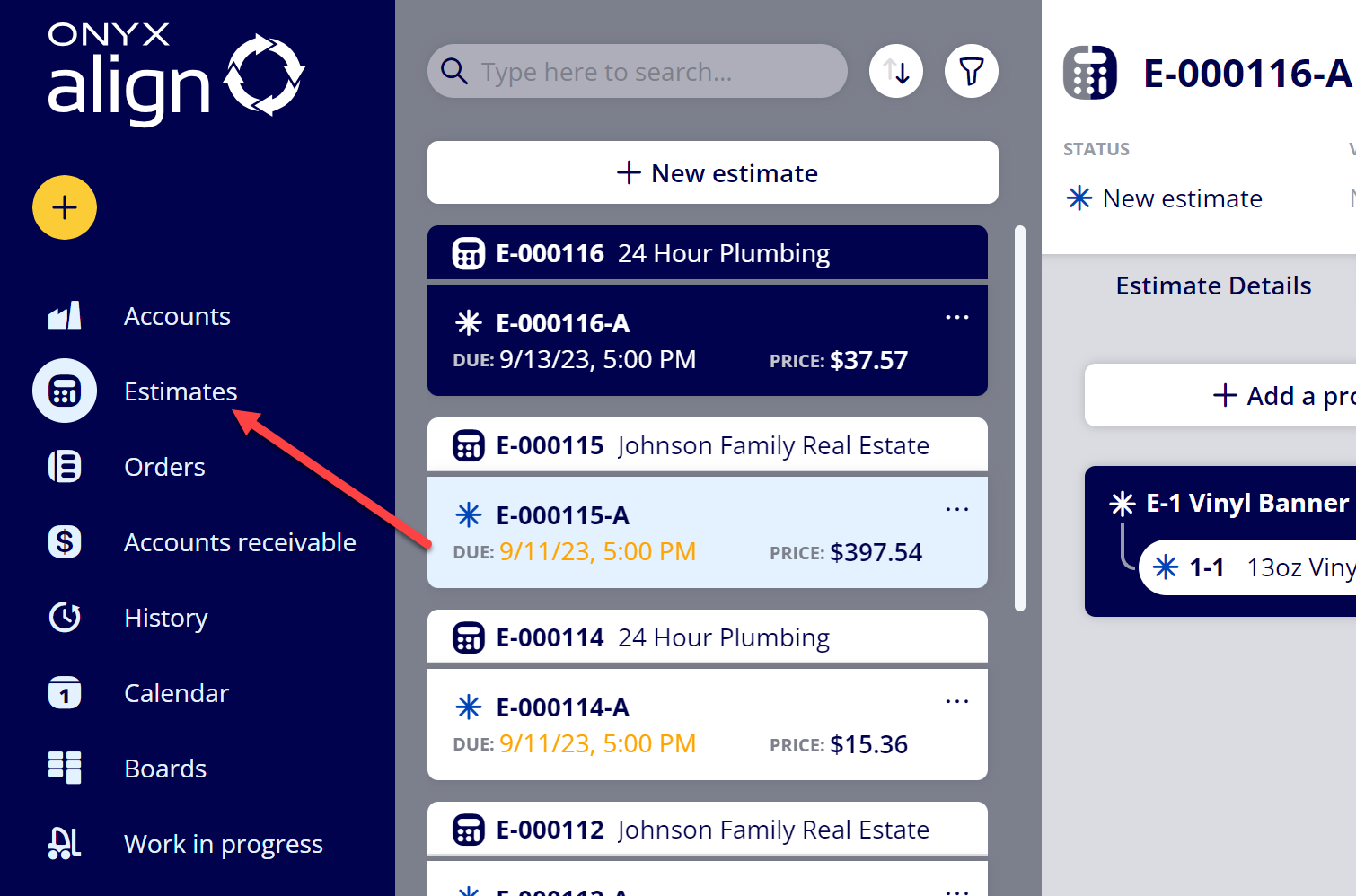Viewport: 1356px width, 896px height.
Task: Open the filter funnel button
Action: [x=972, y=71]
